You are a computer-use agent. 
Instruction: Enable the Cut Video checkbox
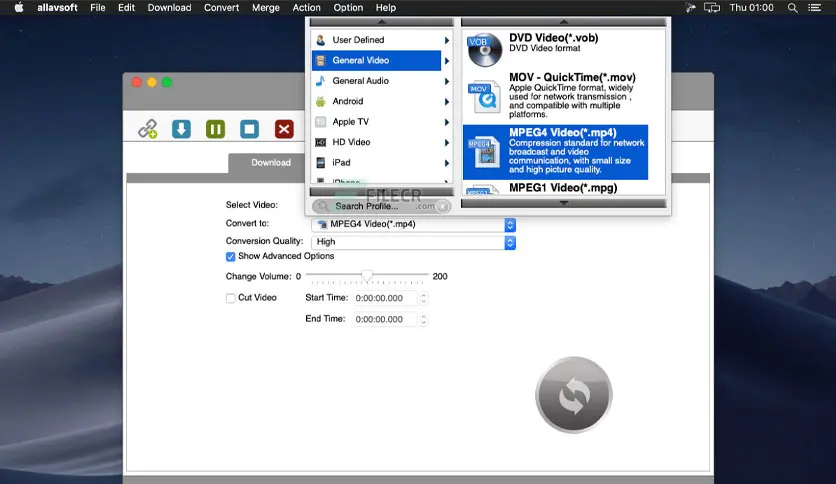pos(230,298)
